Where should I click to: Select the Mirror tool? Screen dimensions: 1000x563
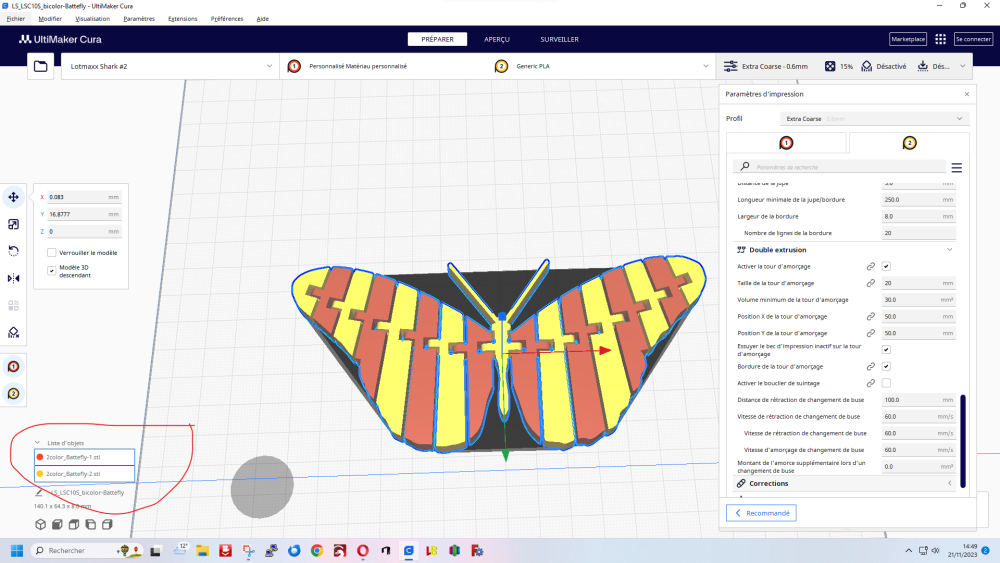pyautogui.click(x=13, y=279)
